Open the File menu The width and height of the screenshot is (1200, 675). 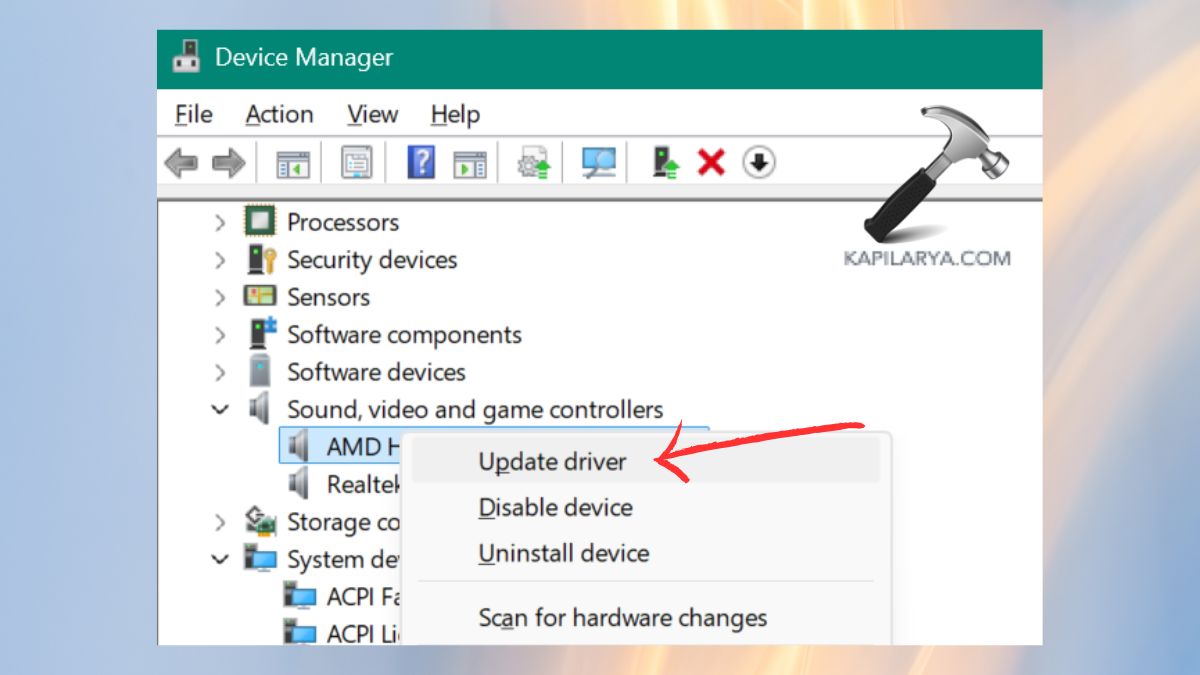coord(193,115)
